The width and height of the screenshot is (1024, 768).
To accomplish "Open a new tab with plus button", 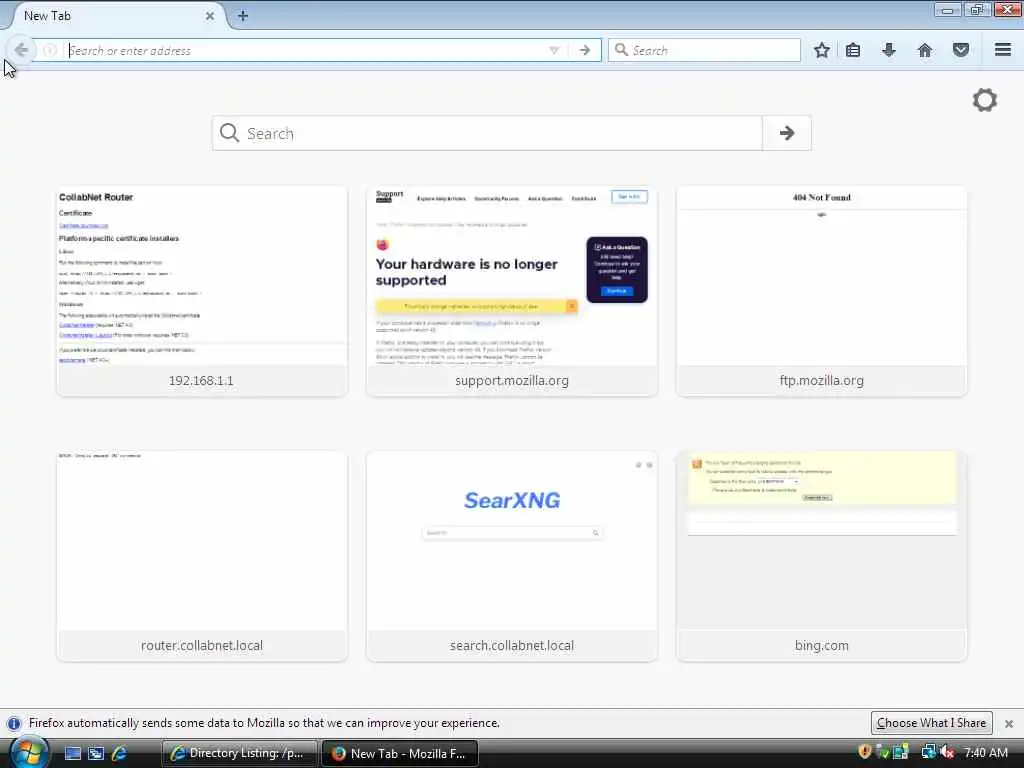I will click(243, 16).
